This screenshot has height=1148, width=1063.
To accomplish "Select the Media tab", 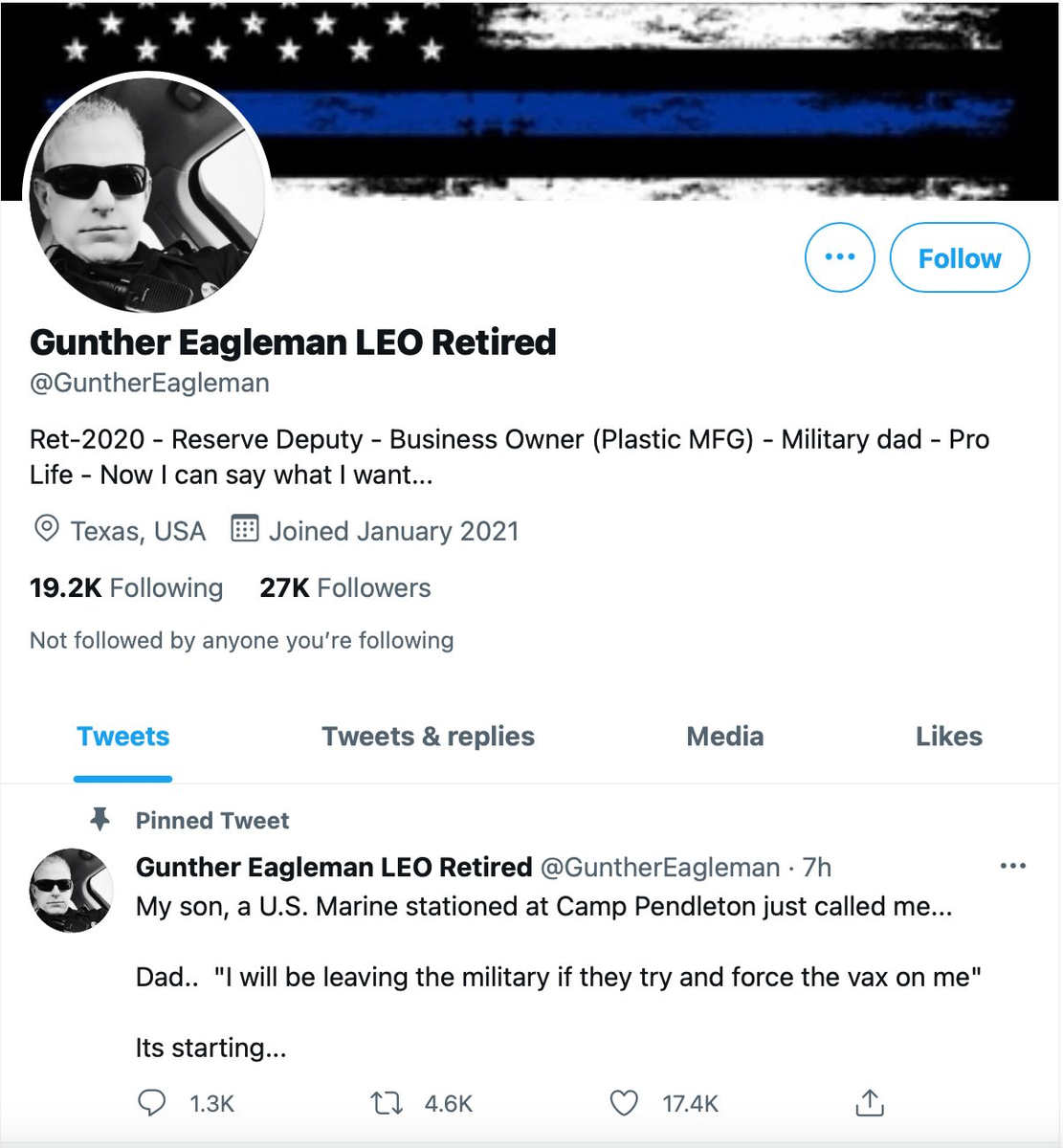I will (724, 737).
